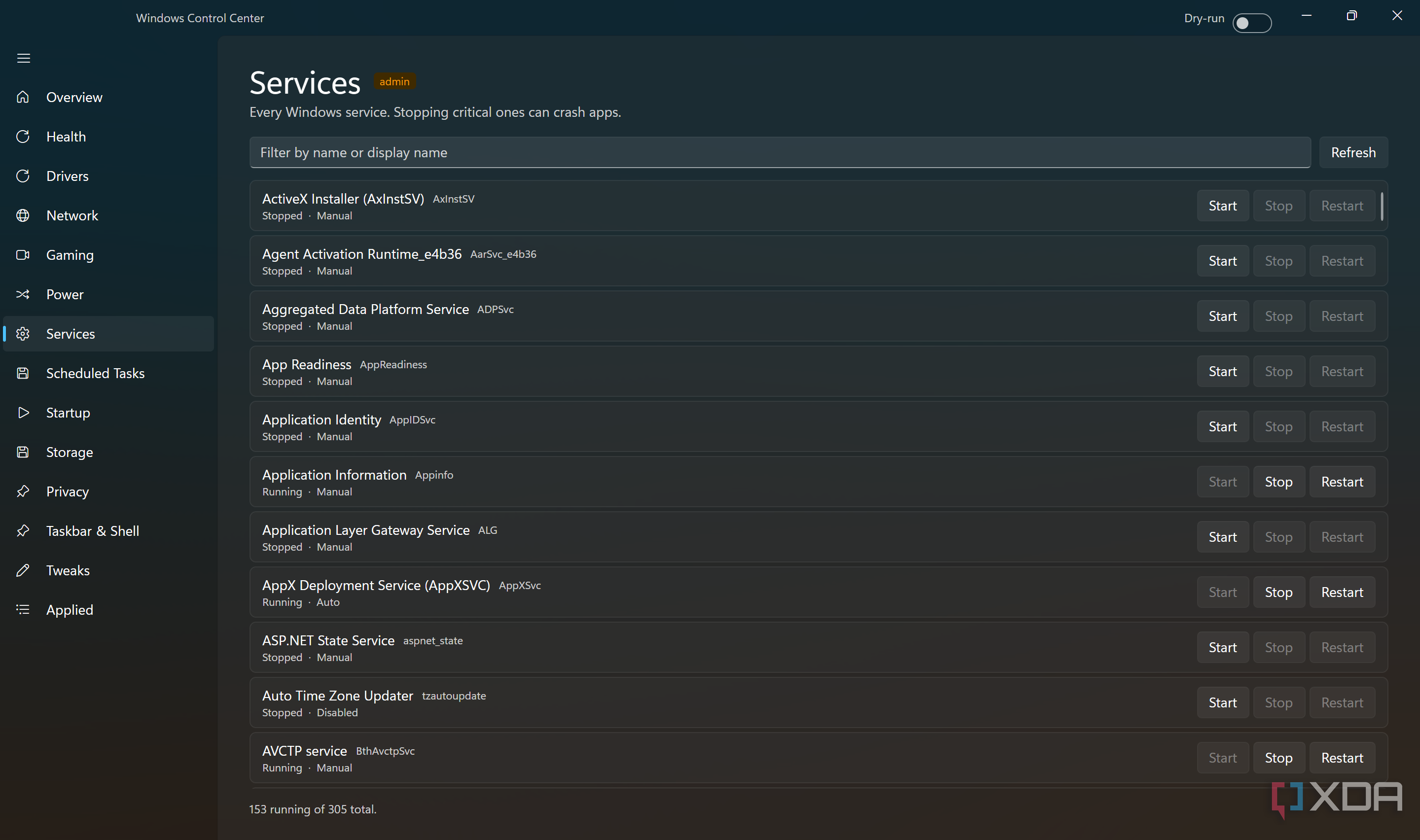Start the App Readiness service
1420x840 pixels.
pos(1222,371)
